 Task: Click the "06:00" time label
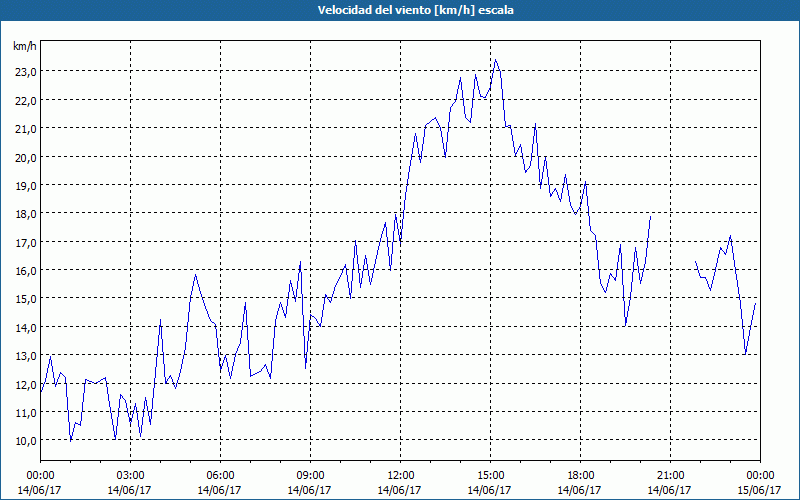220,476
